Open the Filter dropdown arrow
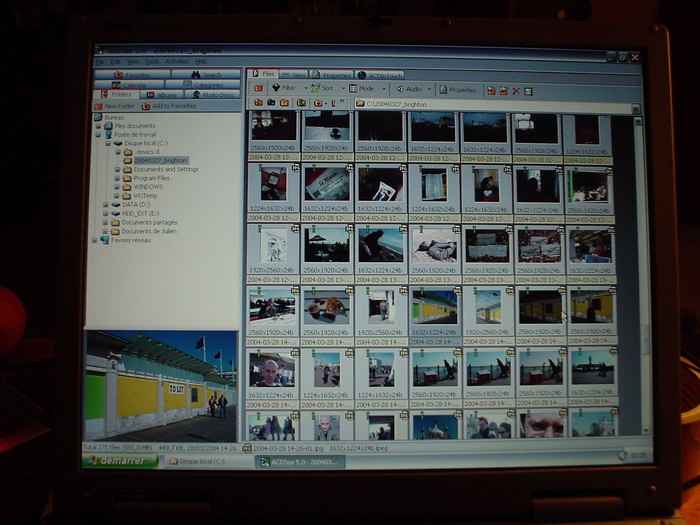Screen dimensions: 700x525 tap(305, 88)
